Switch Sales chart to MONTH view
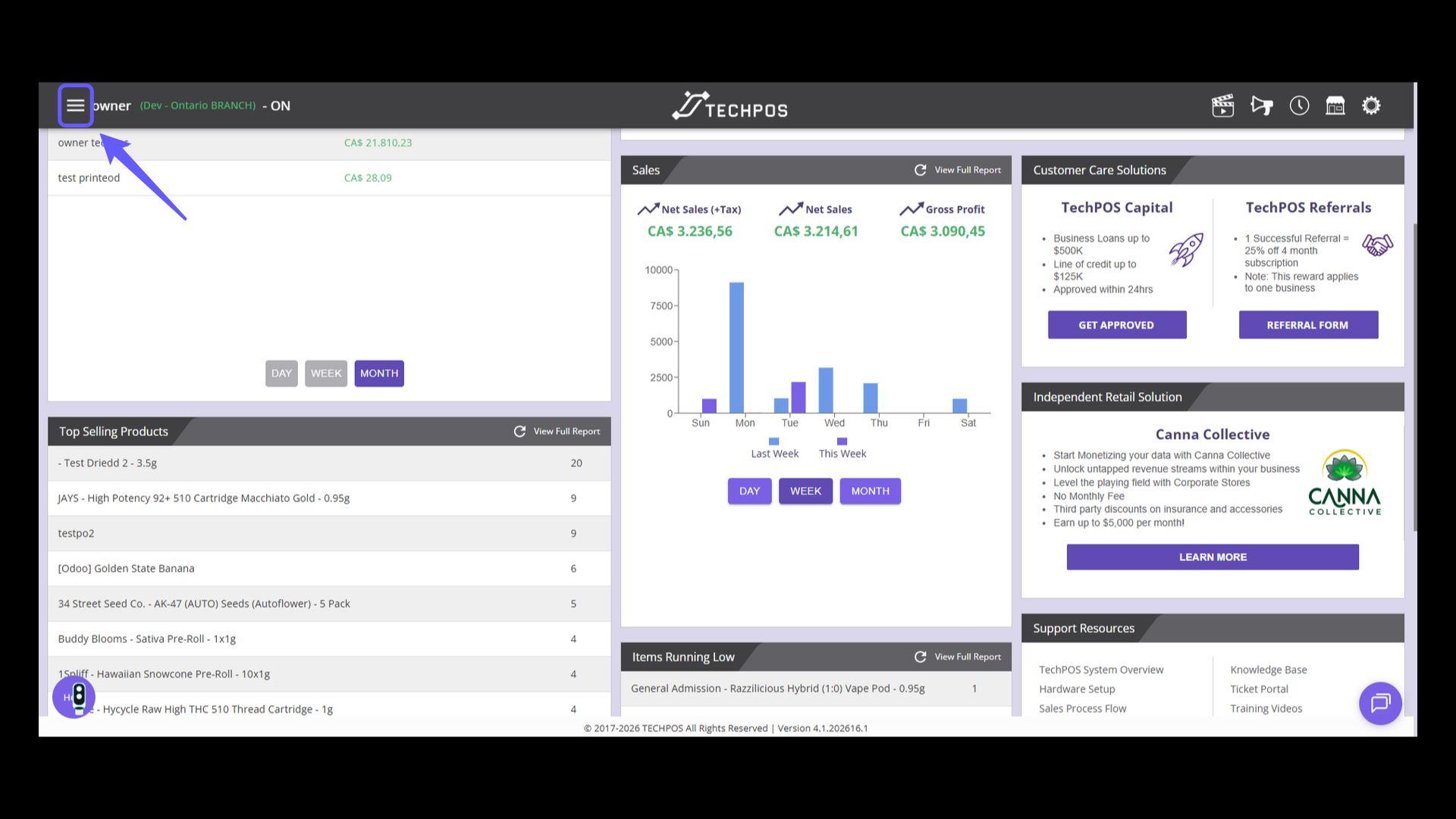Viewport: 1456px width, 819px height. point(870,491)
